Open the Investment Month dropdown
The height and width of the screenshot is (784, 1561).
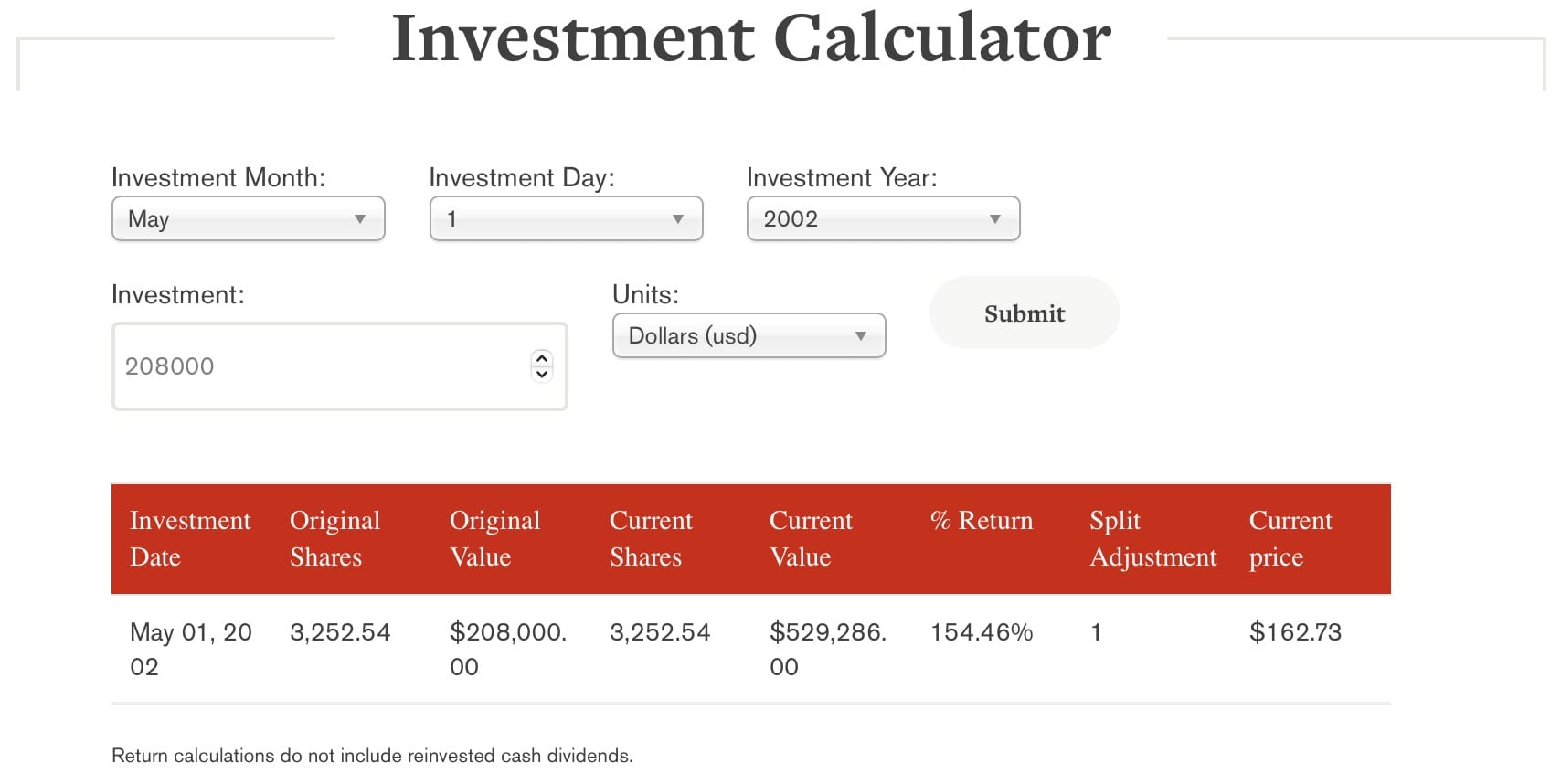coord(248,219)
